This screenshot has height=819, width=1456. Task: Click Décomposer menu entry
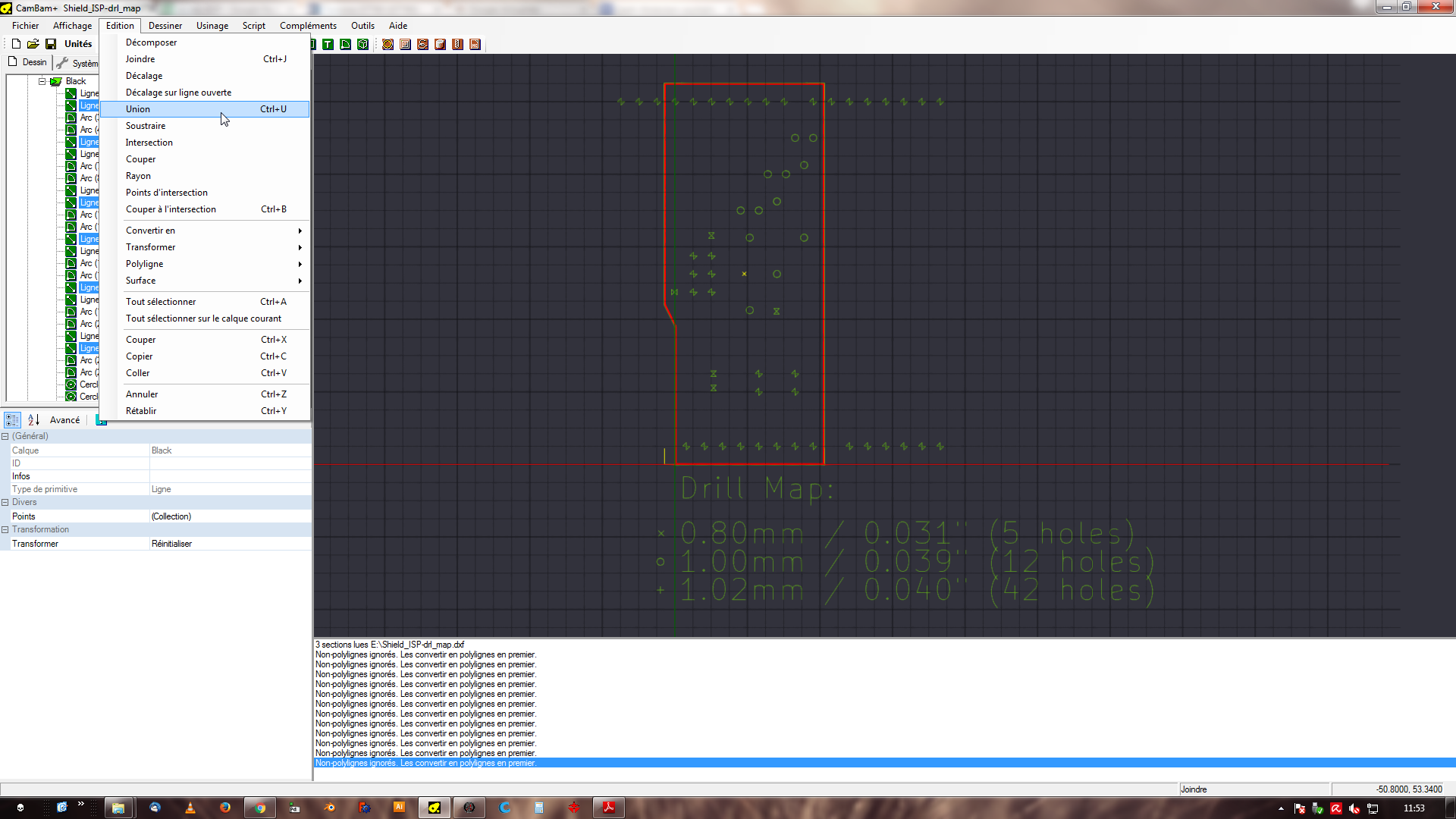[205, 42]
